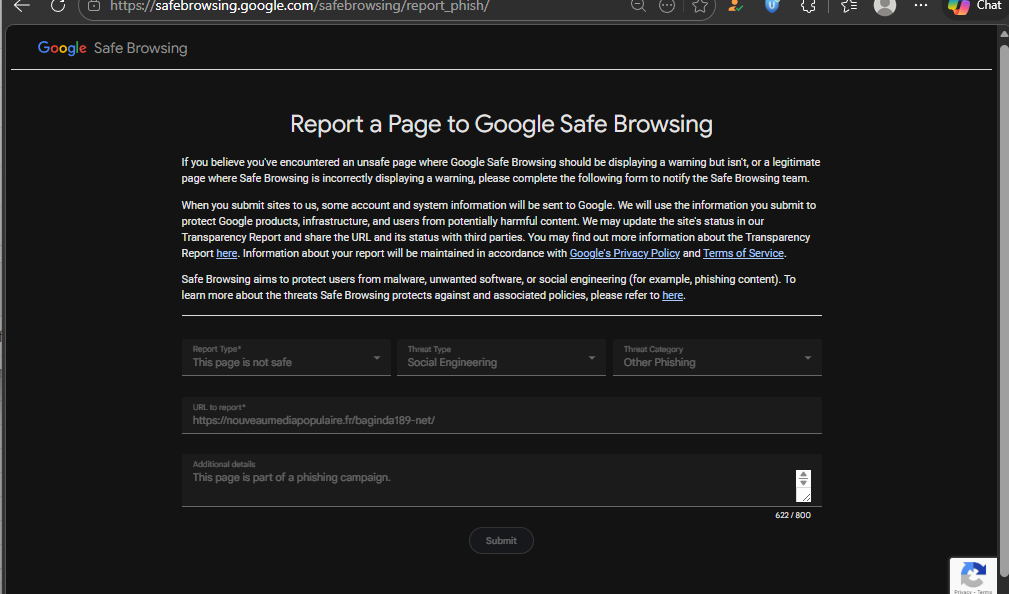Open browser settings three-dot menu
The image size is (1009, 594).
point(921,5)
